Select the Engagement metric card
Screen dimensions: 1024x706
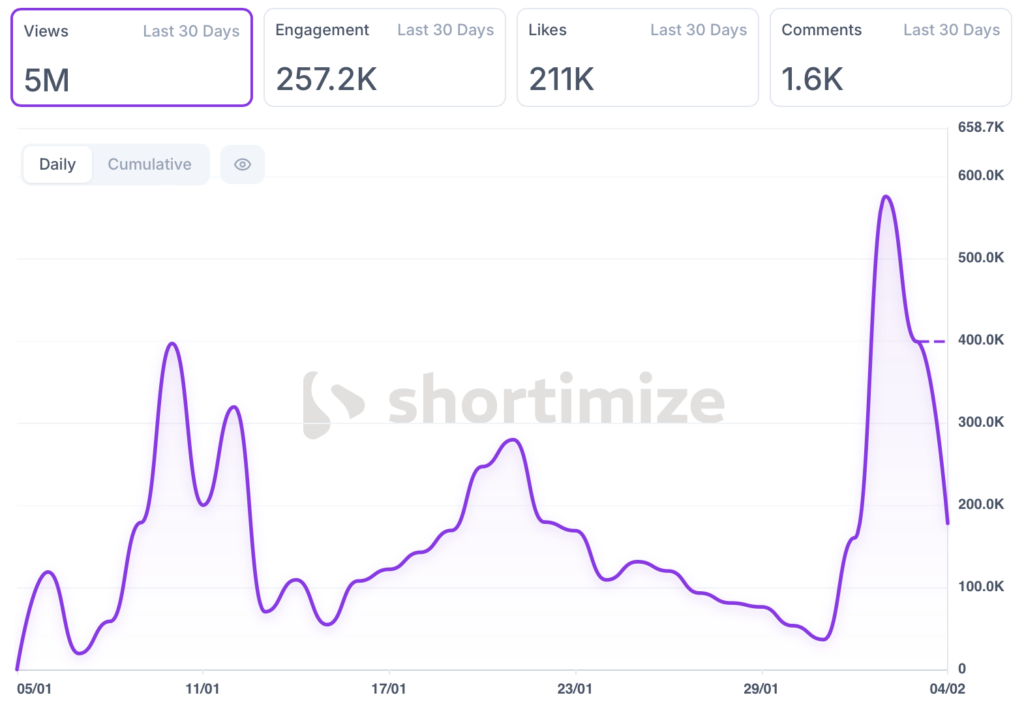(385, 57)
